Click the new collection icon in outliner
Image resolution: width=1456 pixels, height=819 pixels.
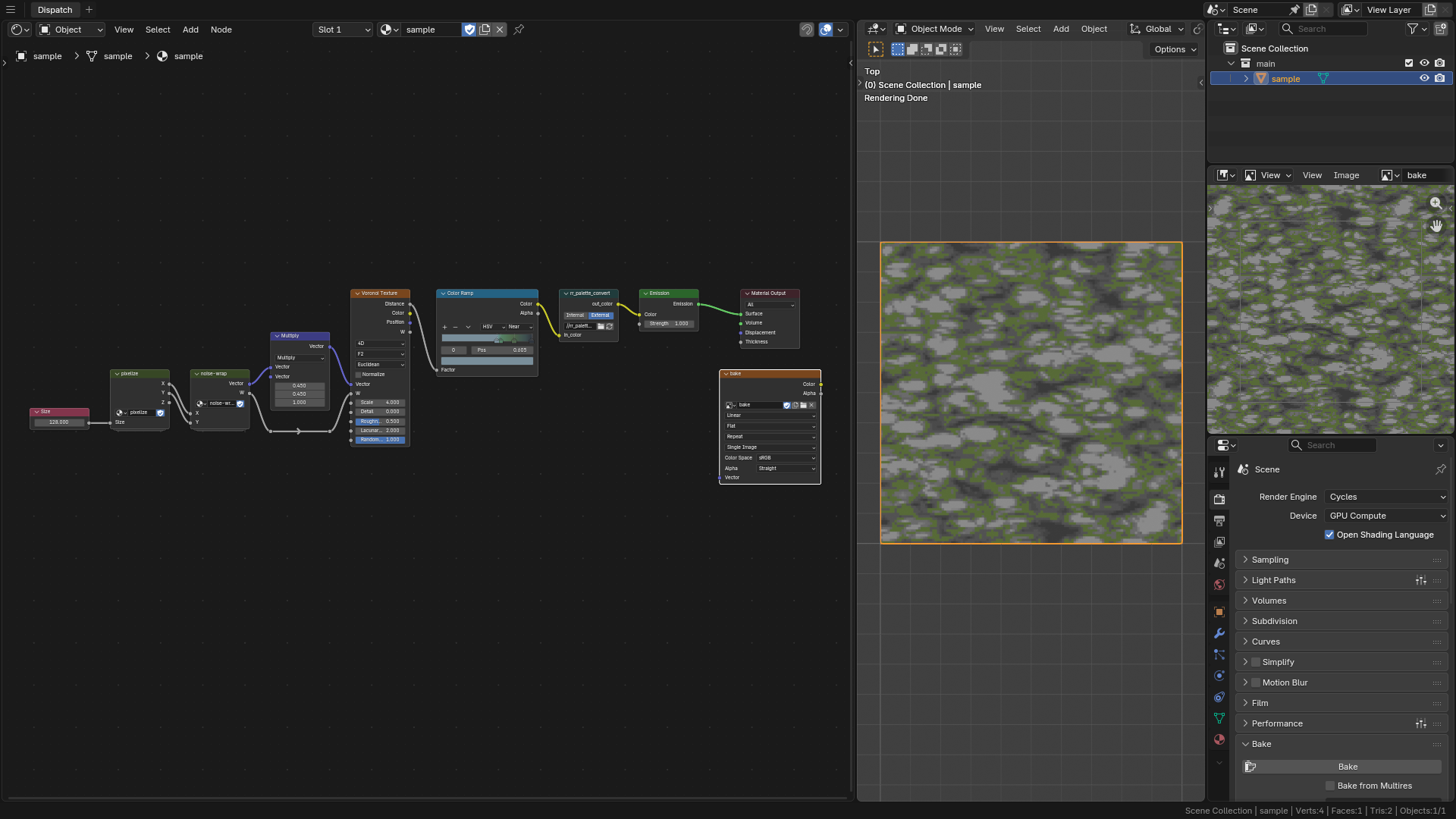coord(1441,29)
